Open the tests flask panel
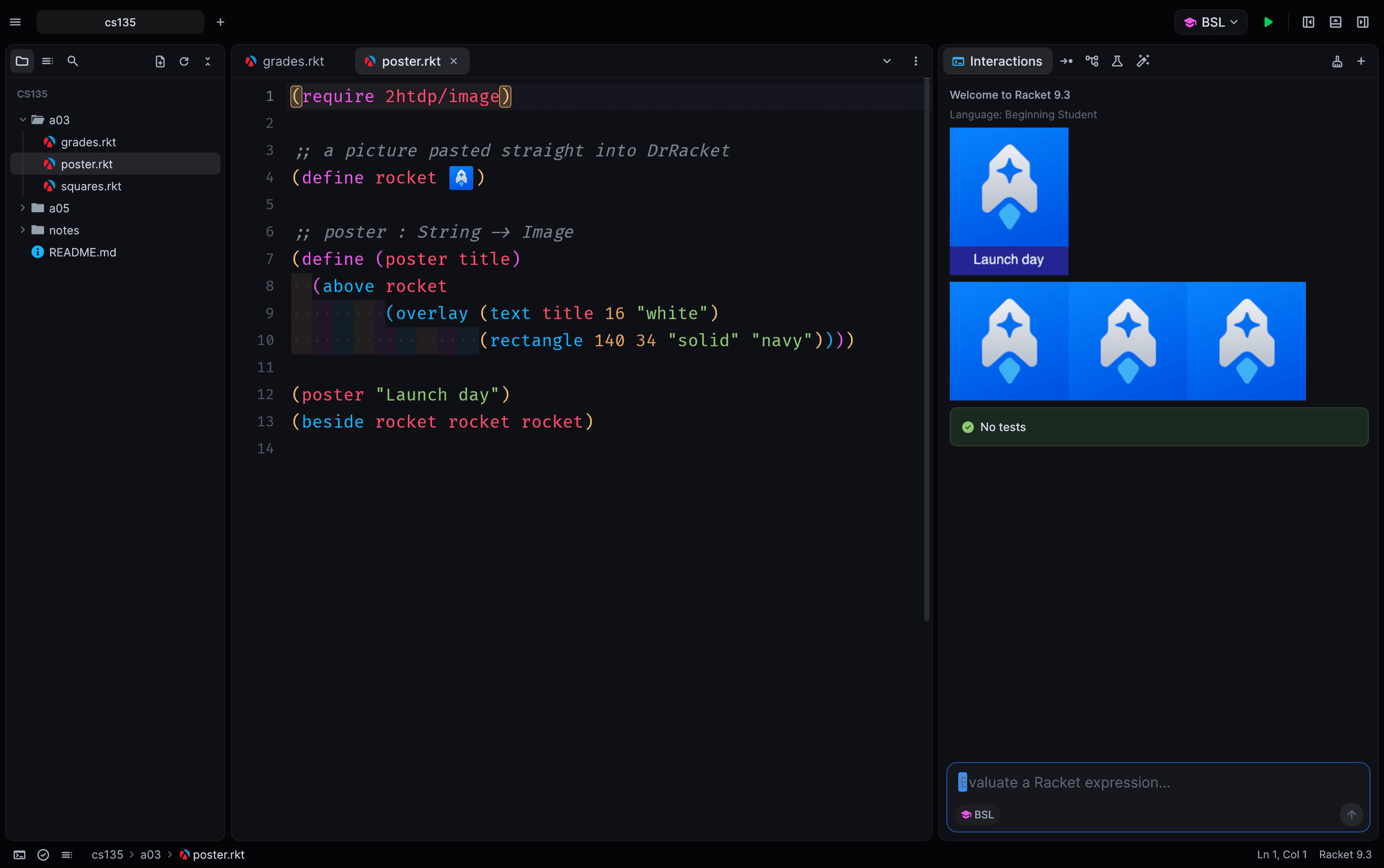This screenshot has width=1384, height=868. pos(1117,61)
